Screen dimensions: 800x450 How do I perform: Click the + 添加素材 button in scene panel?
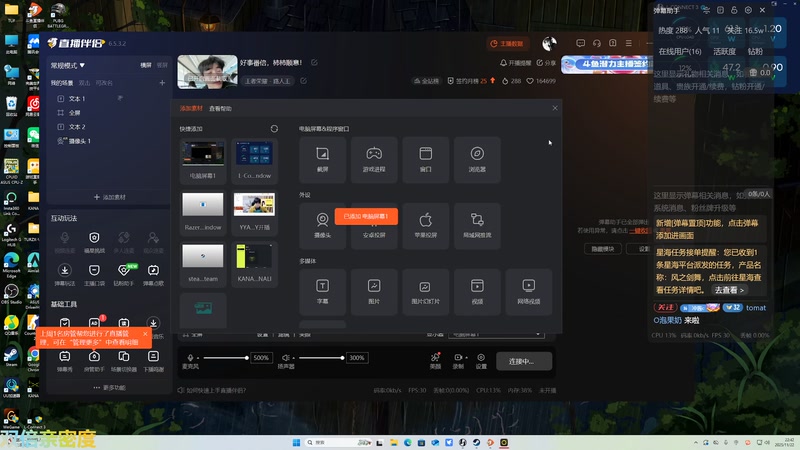(109, 197)
